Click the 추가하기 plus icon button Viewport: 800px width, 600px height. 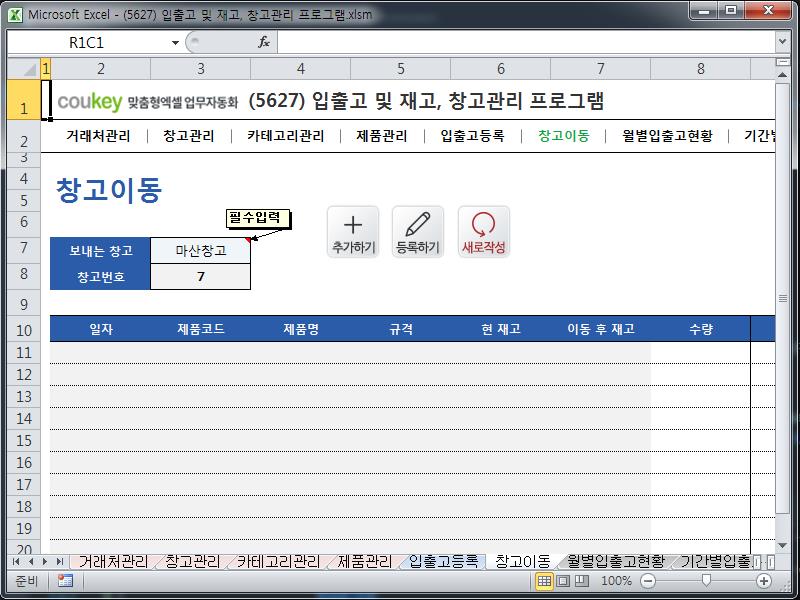(353, 232)
